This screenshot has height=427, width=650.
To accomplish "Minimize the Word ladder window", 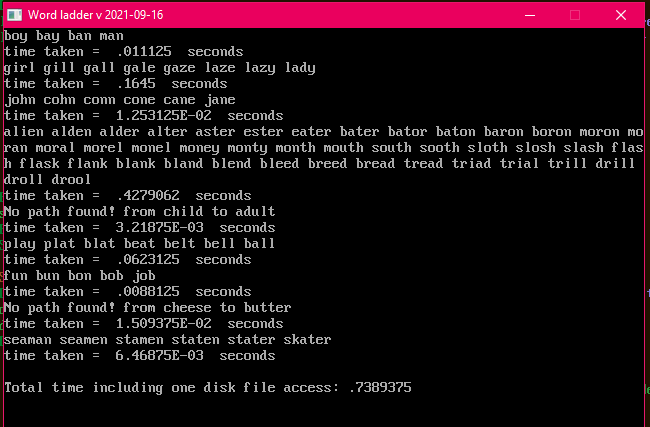I will click(530, 15).
